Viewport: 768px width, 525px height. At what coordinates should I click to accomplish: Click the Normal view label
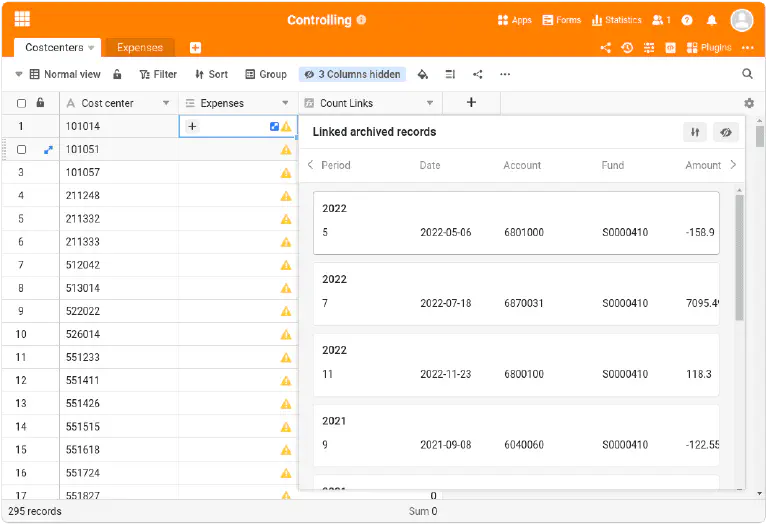[x=72, y=74]
